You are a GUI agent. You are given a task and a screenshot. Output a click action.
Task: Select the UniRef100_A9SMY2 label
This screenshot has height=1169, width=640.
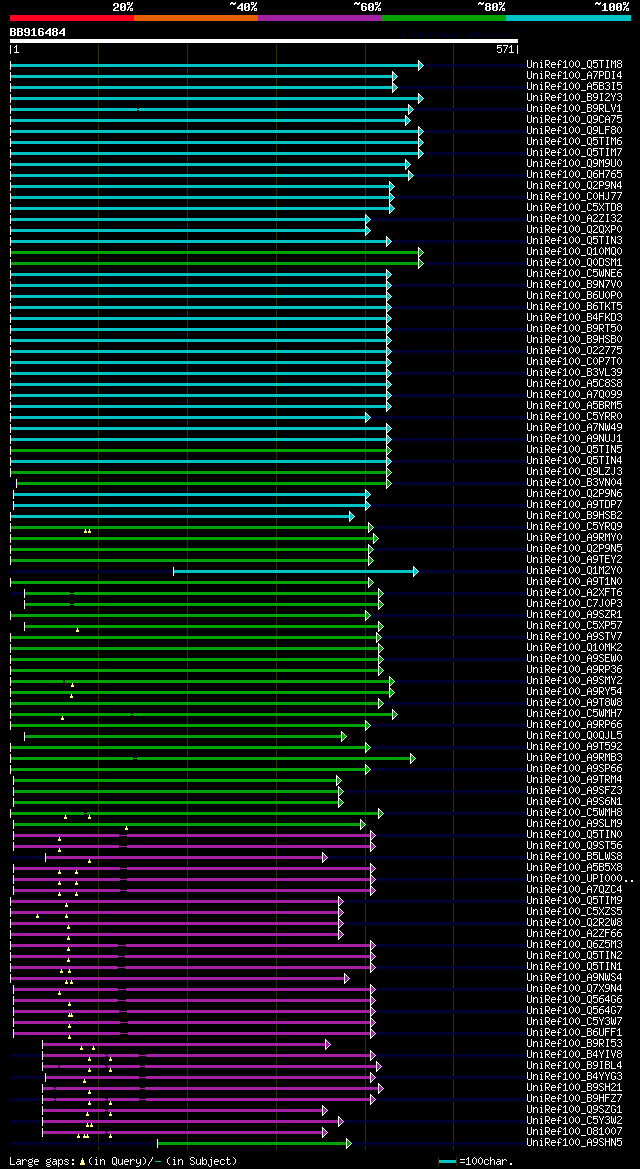(574, 681)
